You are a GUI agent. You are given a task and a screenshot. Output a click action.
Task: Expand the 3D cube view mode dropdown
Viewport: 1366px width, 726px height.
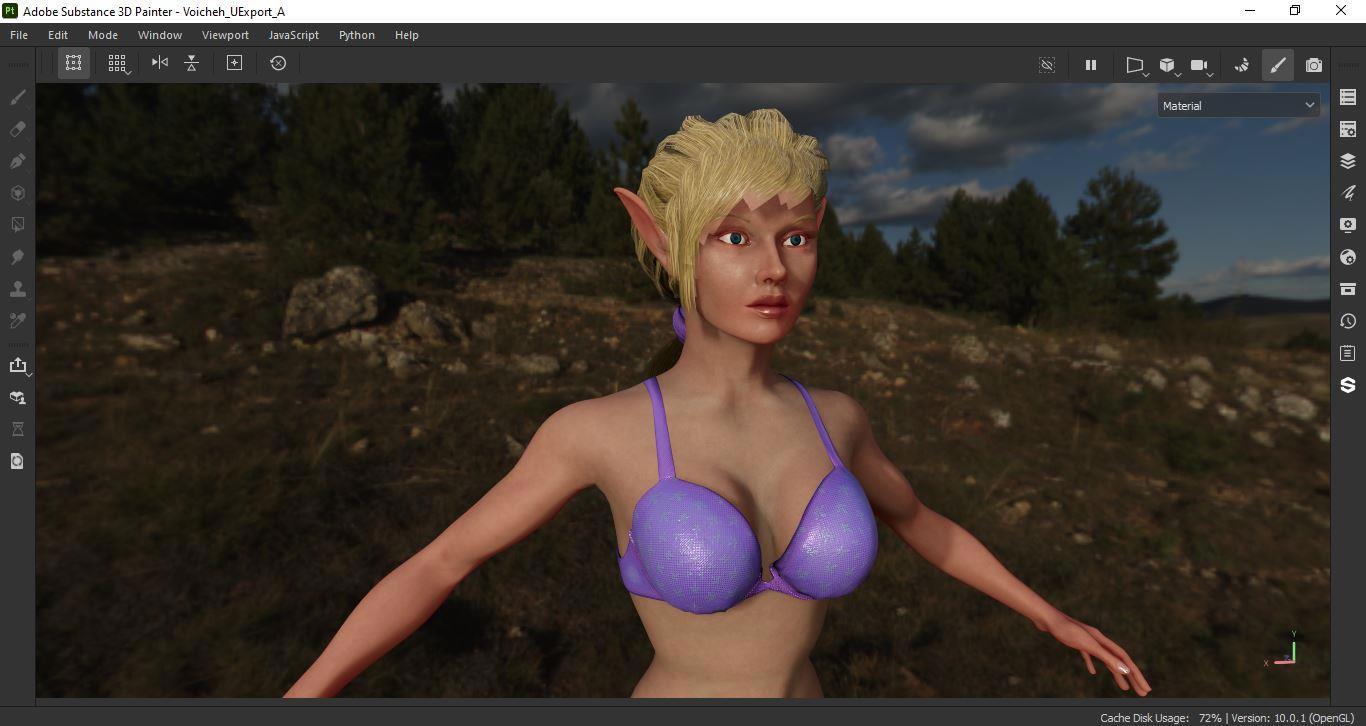point(1168,66)
